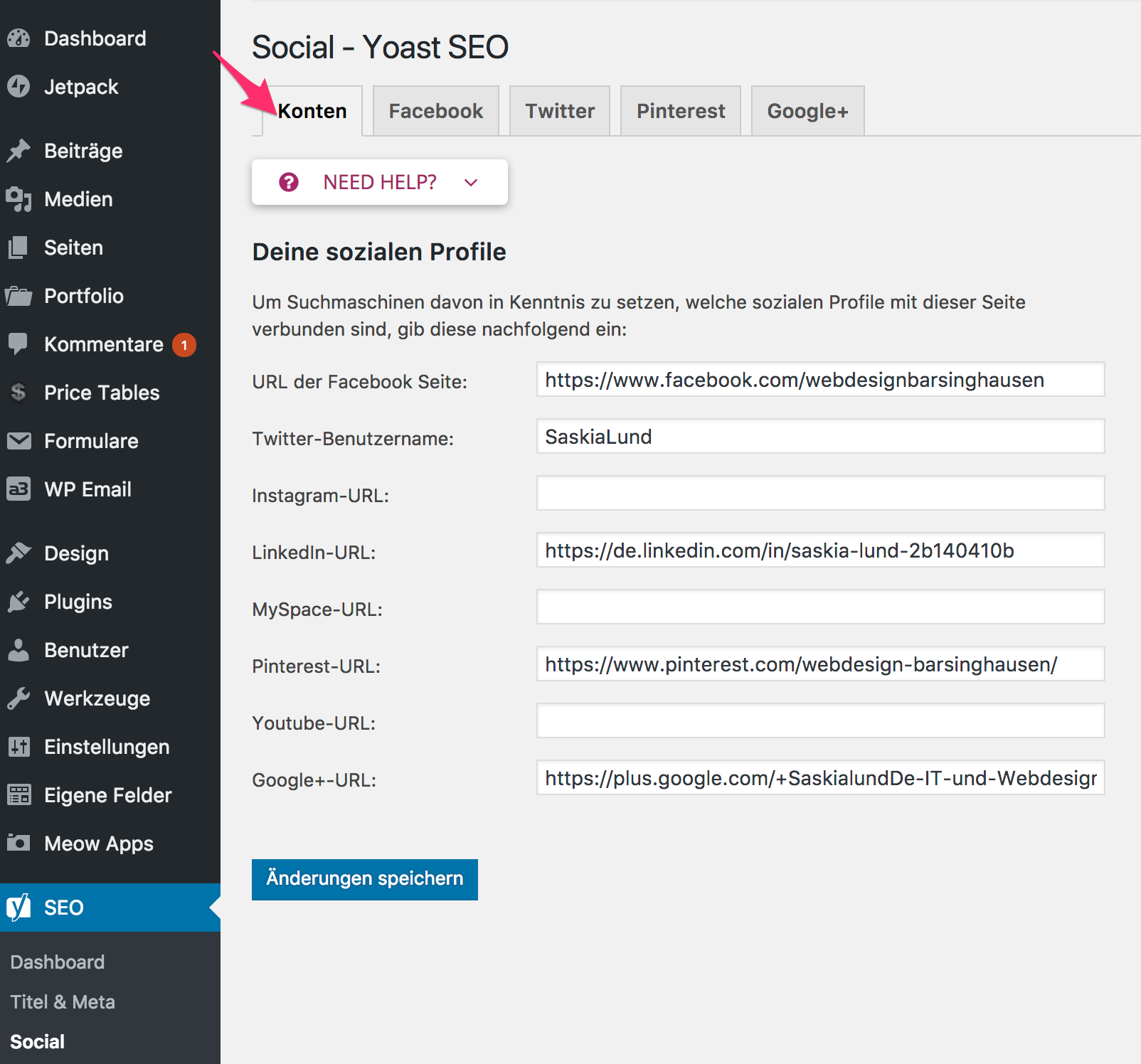This screenshot has height=1064, width=1141.
Task: Click the Einstellungen sliders icon
Action: pos(18,747)
